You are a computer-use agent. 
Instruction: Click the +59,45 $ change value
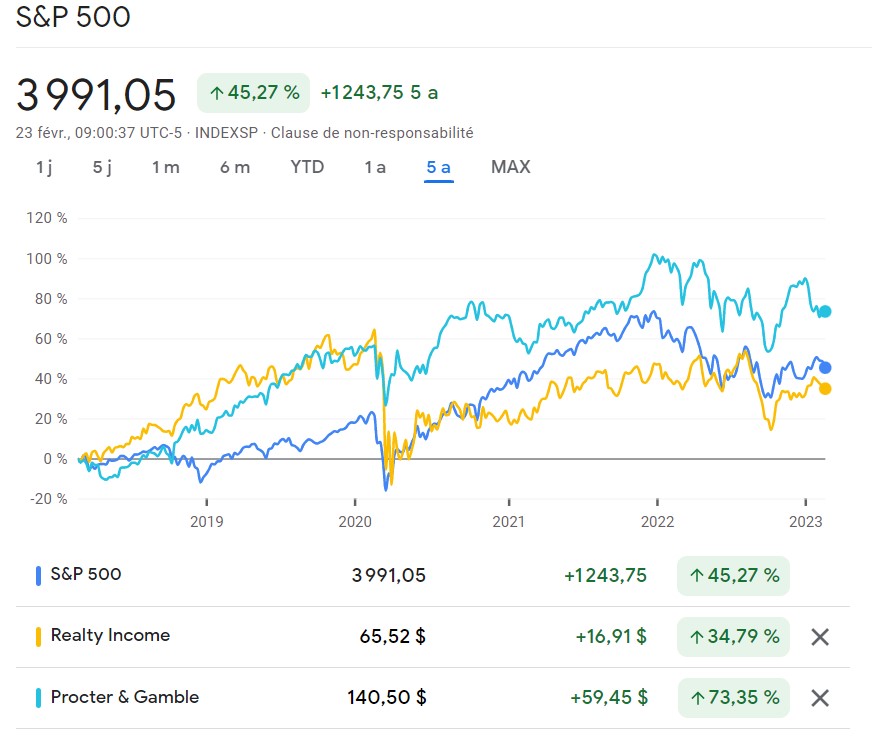(609, 698)
